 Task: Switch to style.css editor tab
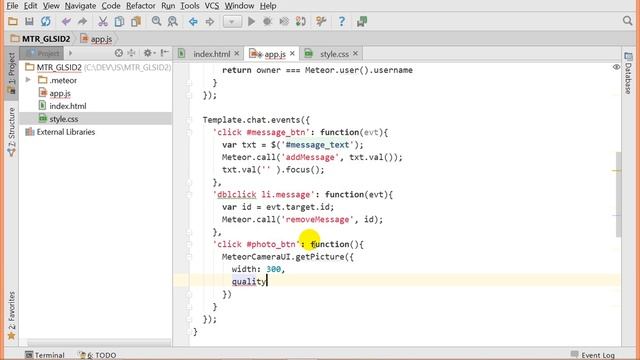334,54
